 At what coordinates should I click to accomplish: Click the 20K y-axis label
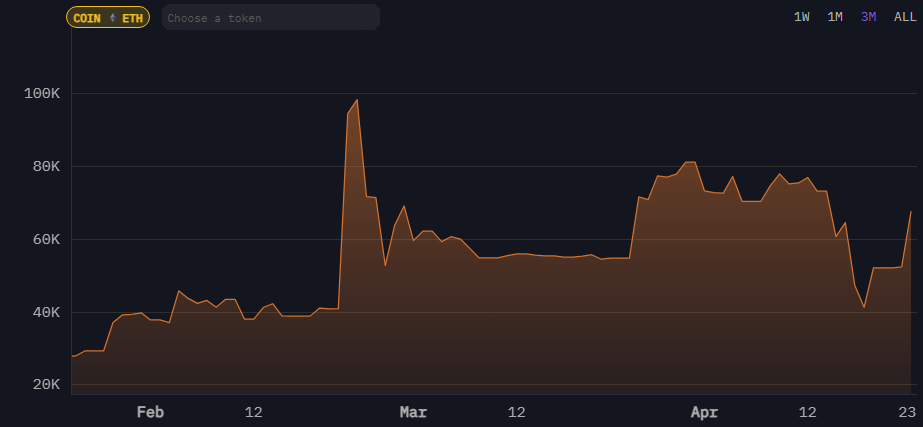(45, 386)
